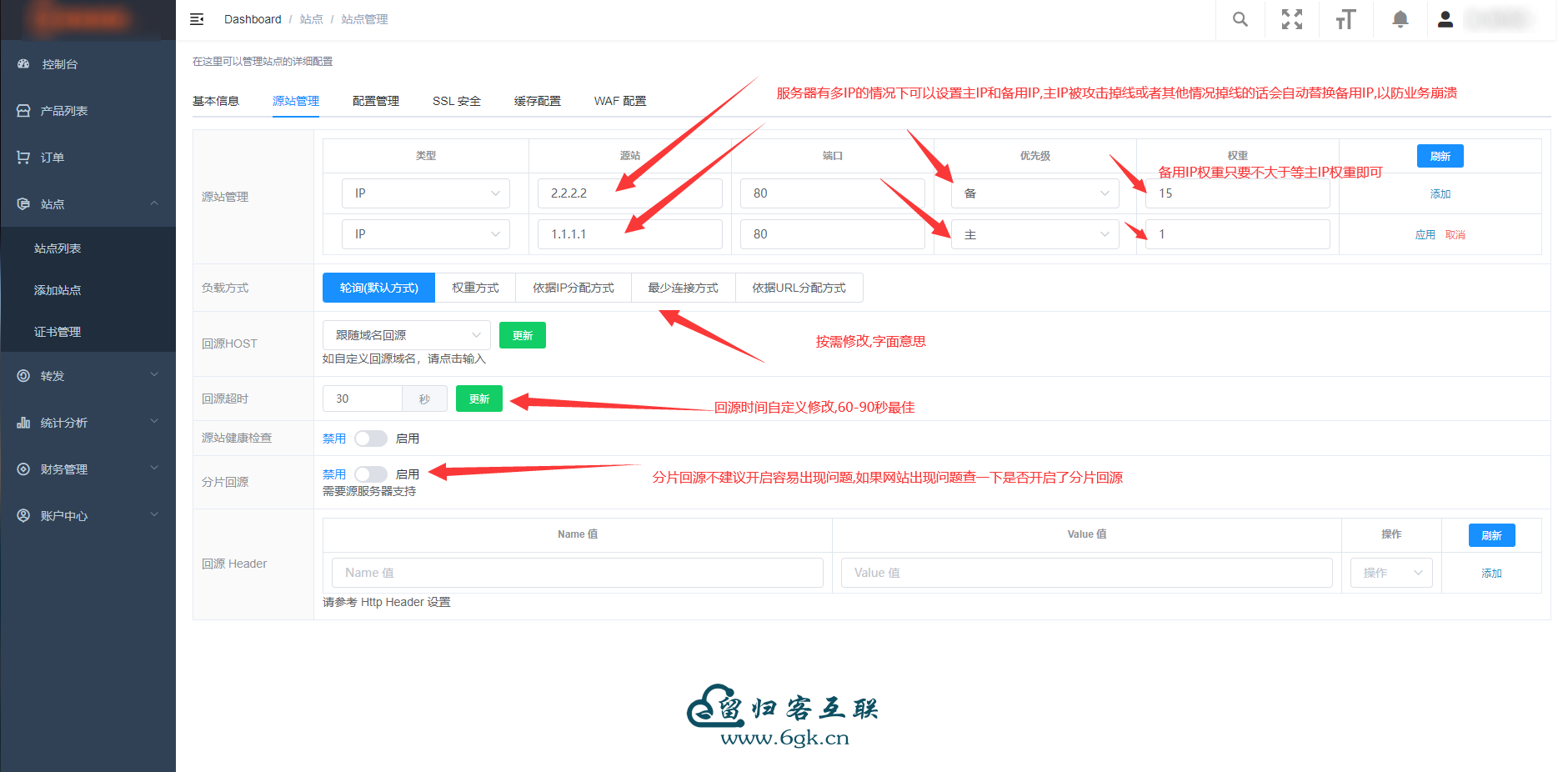This screenshot has width=1568, height=772.
Task: Switch to 配置管理 tab
Action: (376, 101)
